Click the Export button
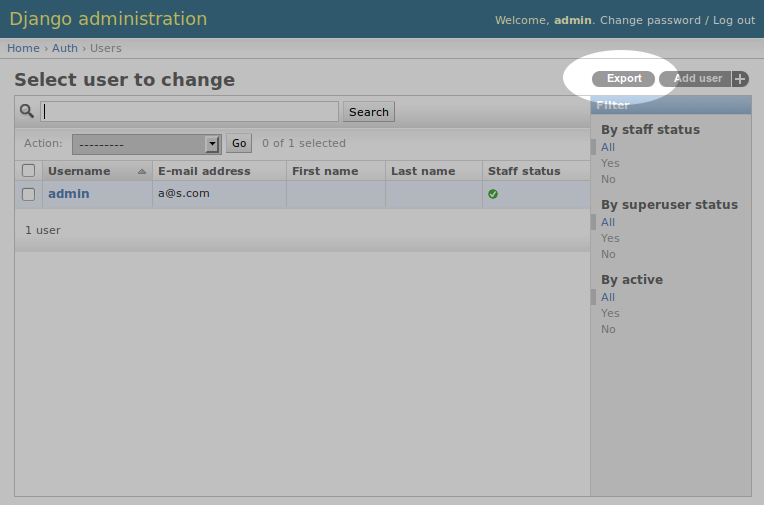Image resolution: width=764 pixels, height=505 pixels. pyautogui.click(x=624, y=78)
